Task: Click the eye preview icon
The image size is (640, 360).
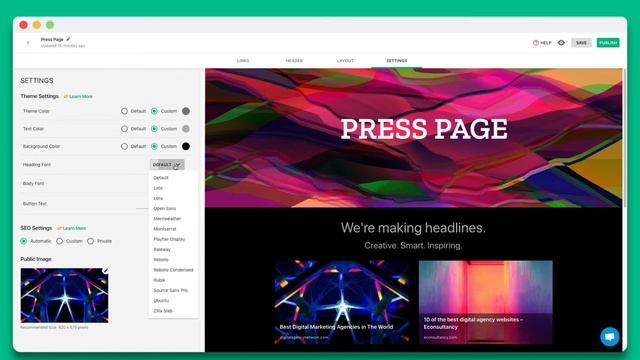Action: (561, 42)
